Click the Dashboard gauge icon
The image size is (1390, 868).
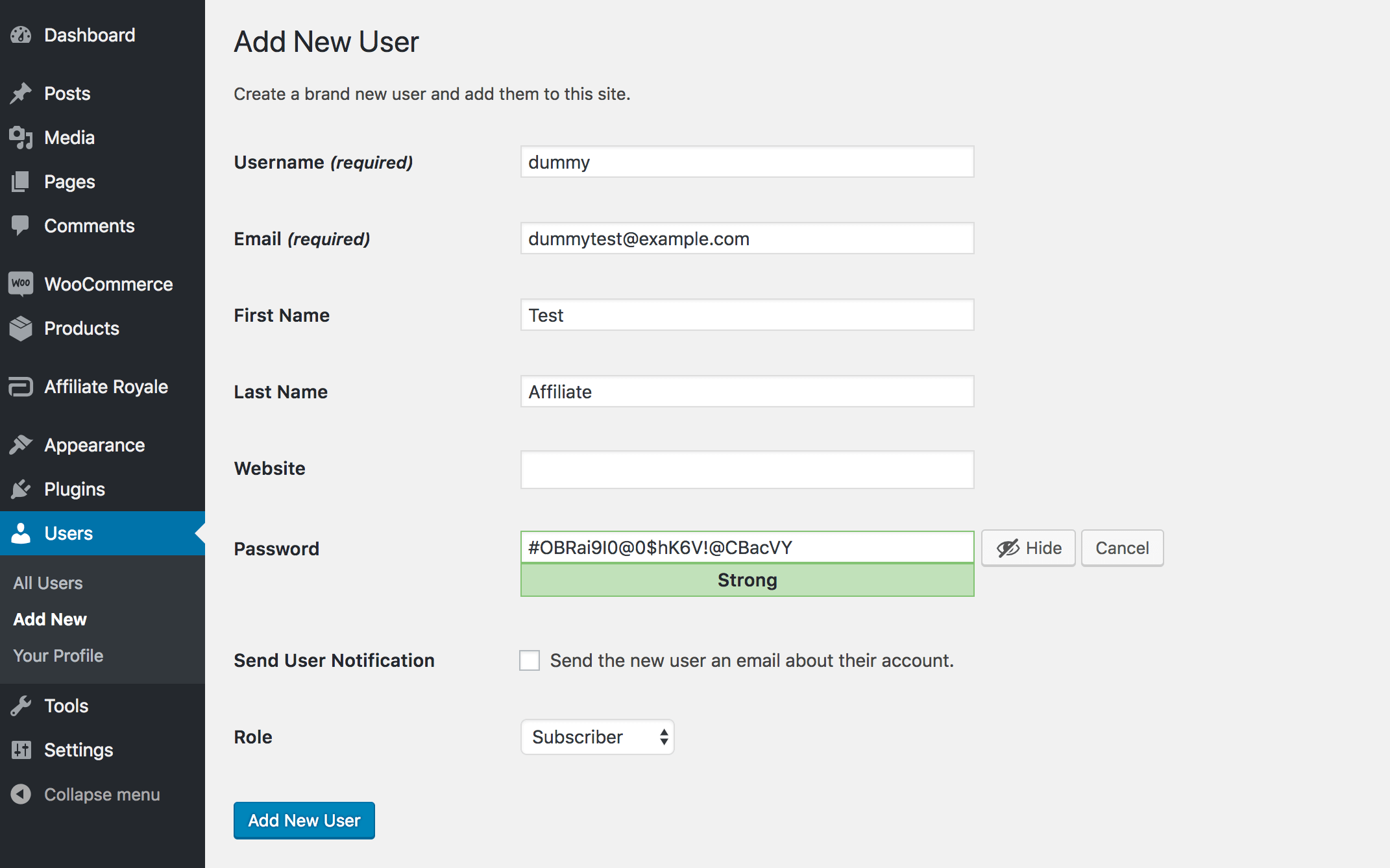(21, 35)
